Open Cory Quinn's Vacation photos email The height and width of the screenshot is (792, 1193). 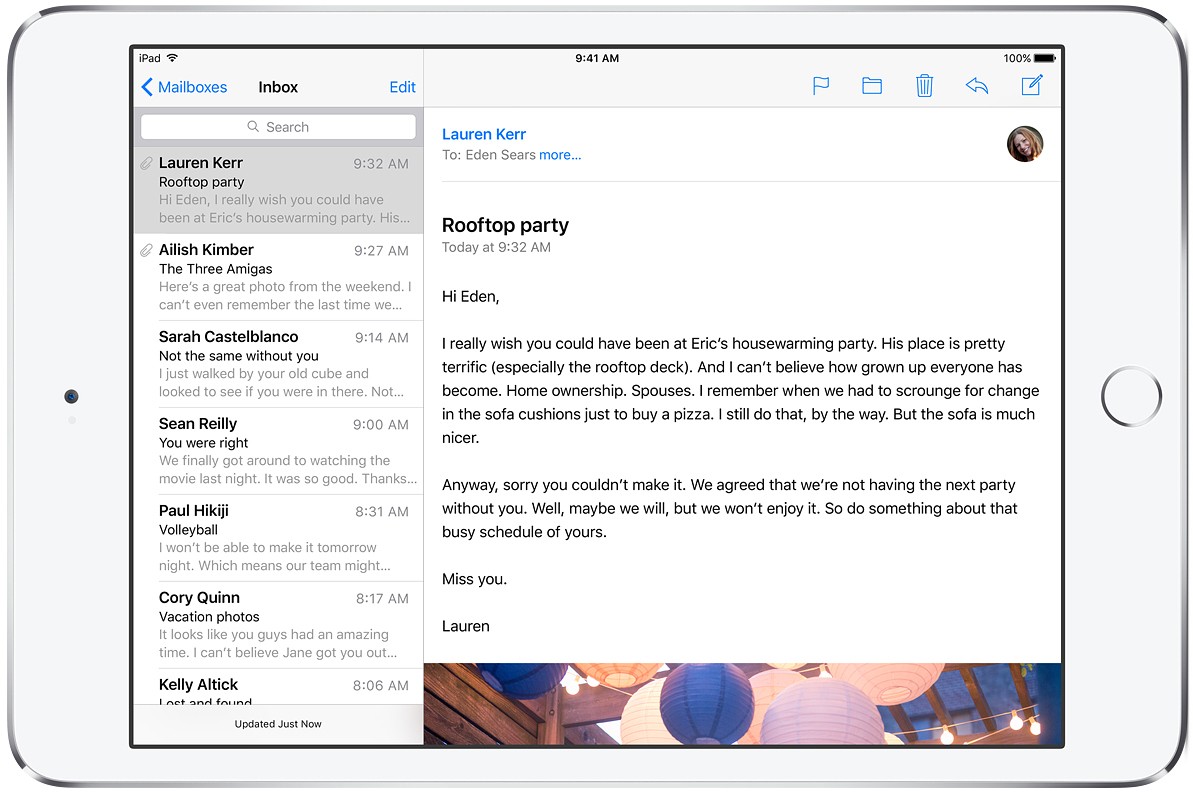pyautogui.click(x=278, y=625)
